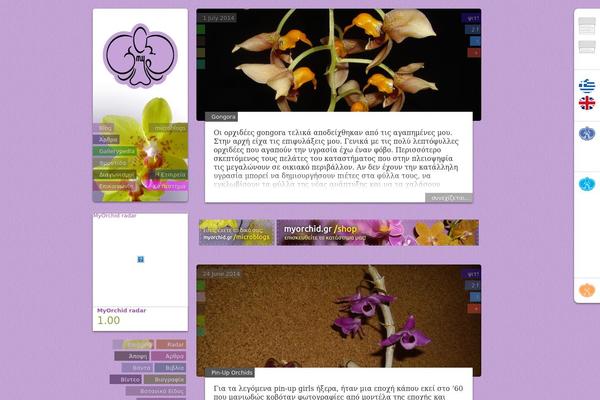Filter by the Βοτανικό Είδος tag
The image size is (600, 400).
coord(156,391)
